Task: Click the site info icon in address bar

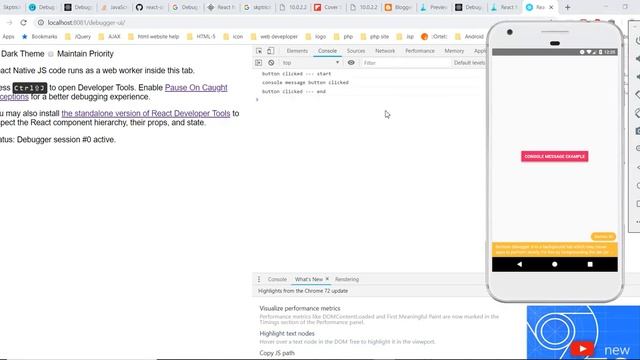Action: [x=41, y=23]
